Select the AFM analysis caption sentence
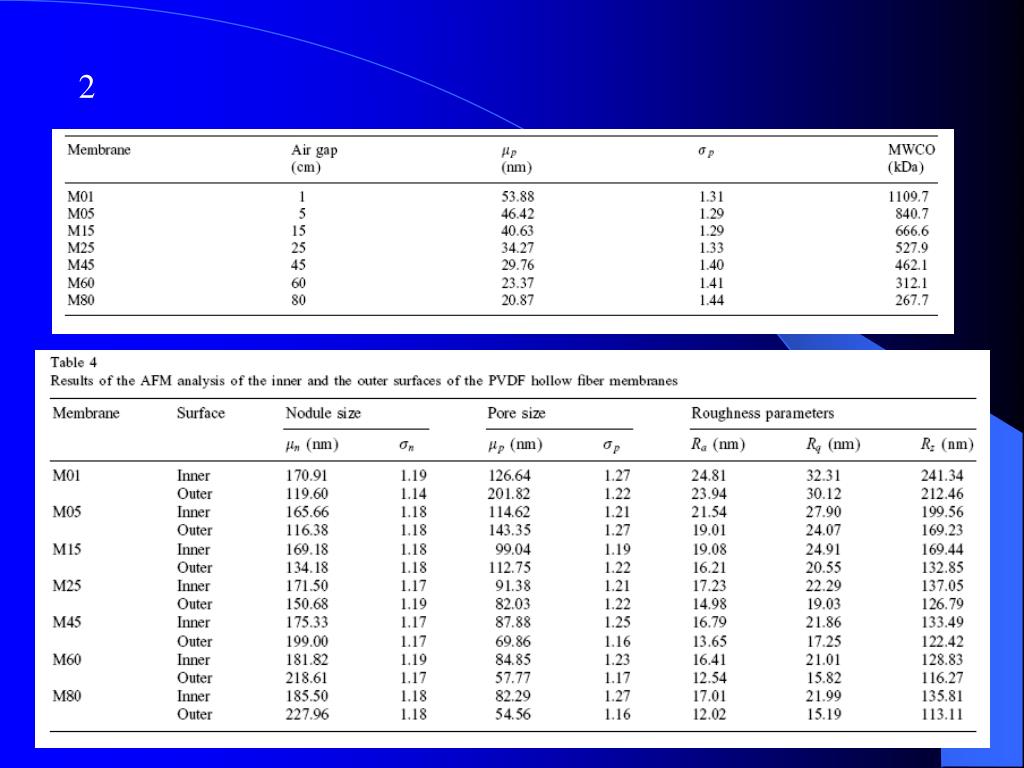This screenshot has height=768, width=1024. point(364,381)
